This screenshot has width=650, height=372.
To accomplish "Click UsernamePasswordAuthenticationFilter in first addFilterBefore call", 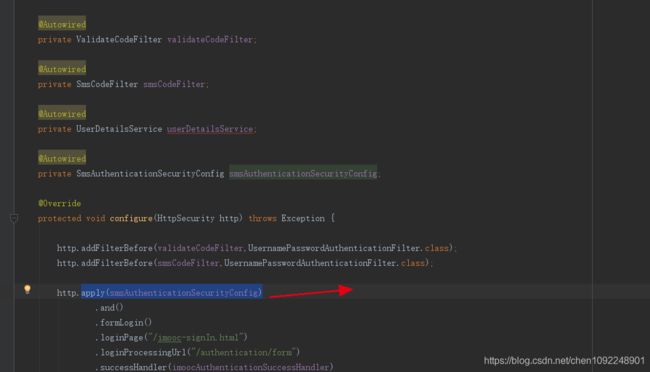I will [334, 248].
